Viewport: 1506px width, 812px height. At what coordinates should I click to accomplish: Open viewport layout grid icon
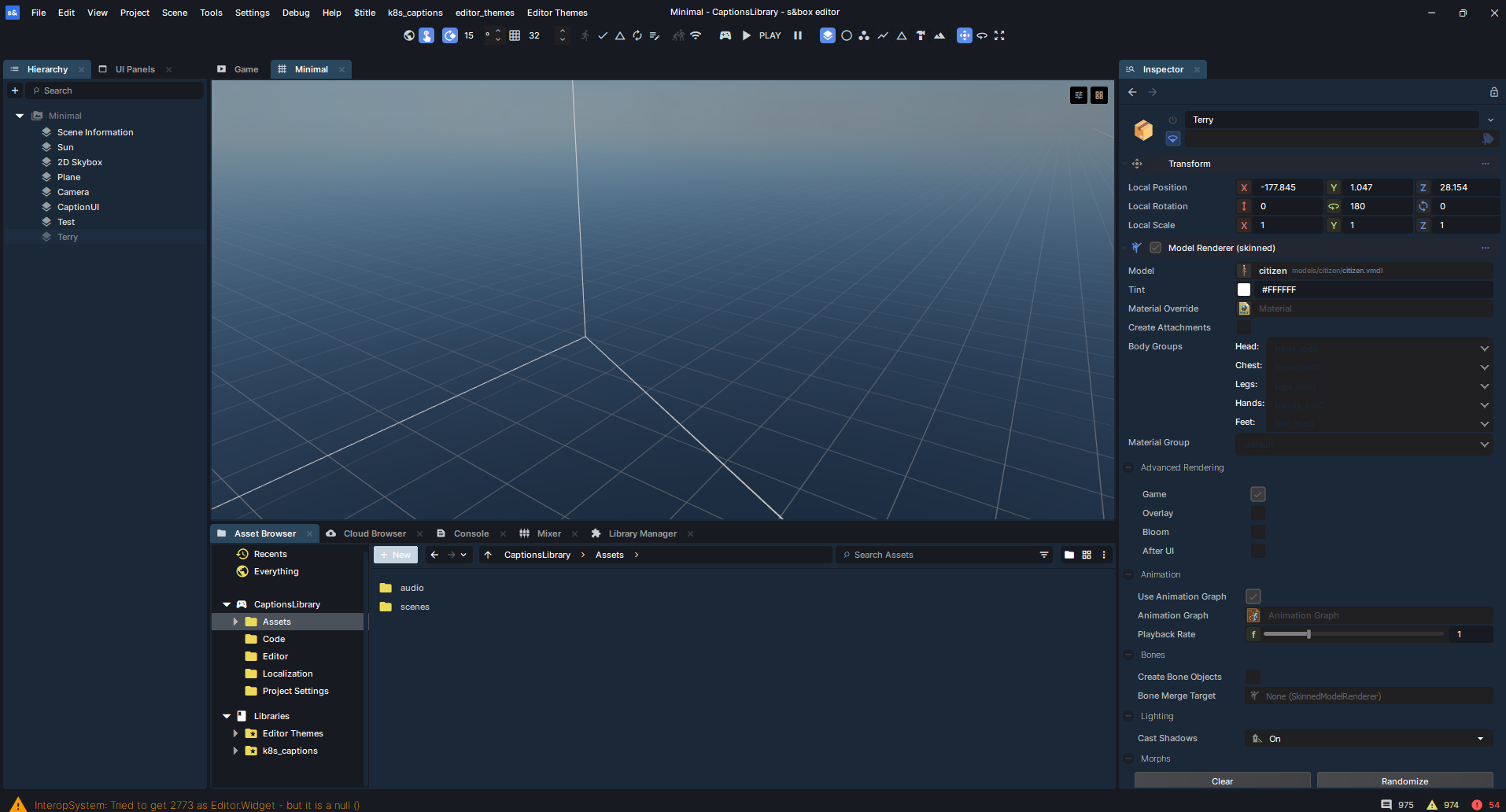click(1099, 95)
